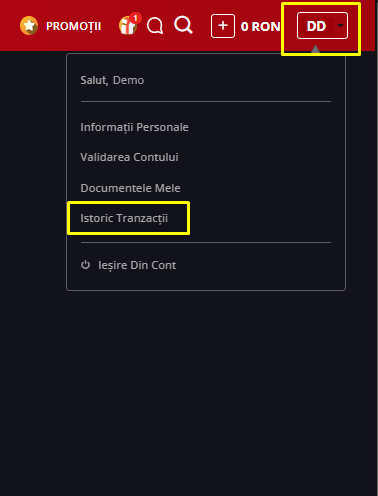The width and height of the screenshot is (378, 496).
Task: Click the gold star Promoții icon
Action: click(x=29, y=26)
